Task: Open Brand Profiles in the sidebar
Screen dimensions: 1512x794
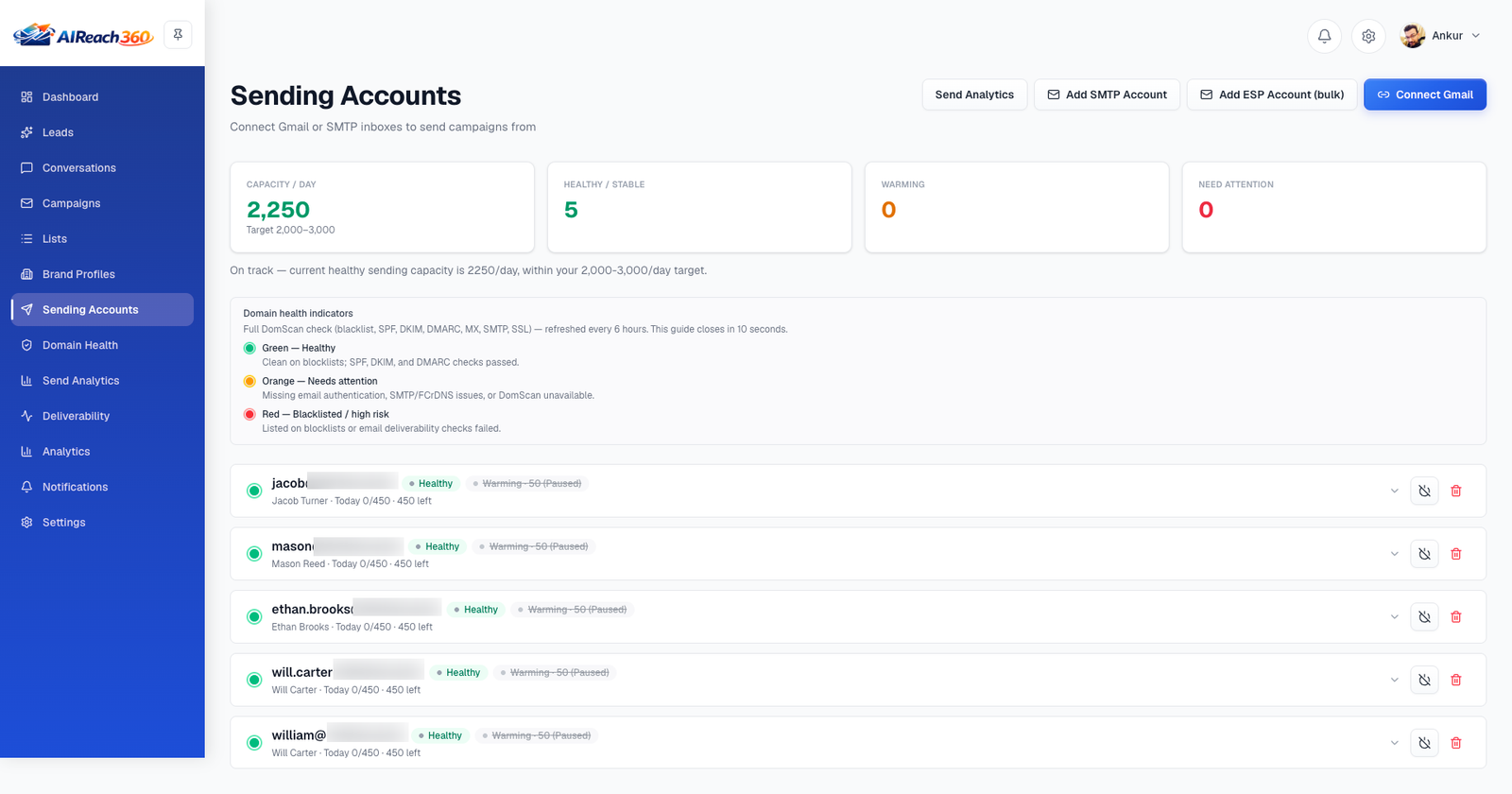Action: pyautogui.click(x=102, y=274)
